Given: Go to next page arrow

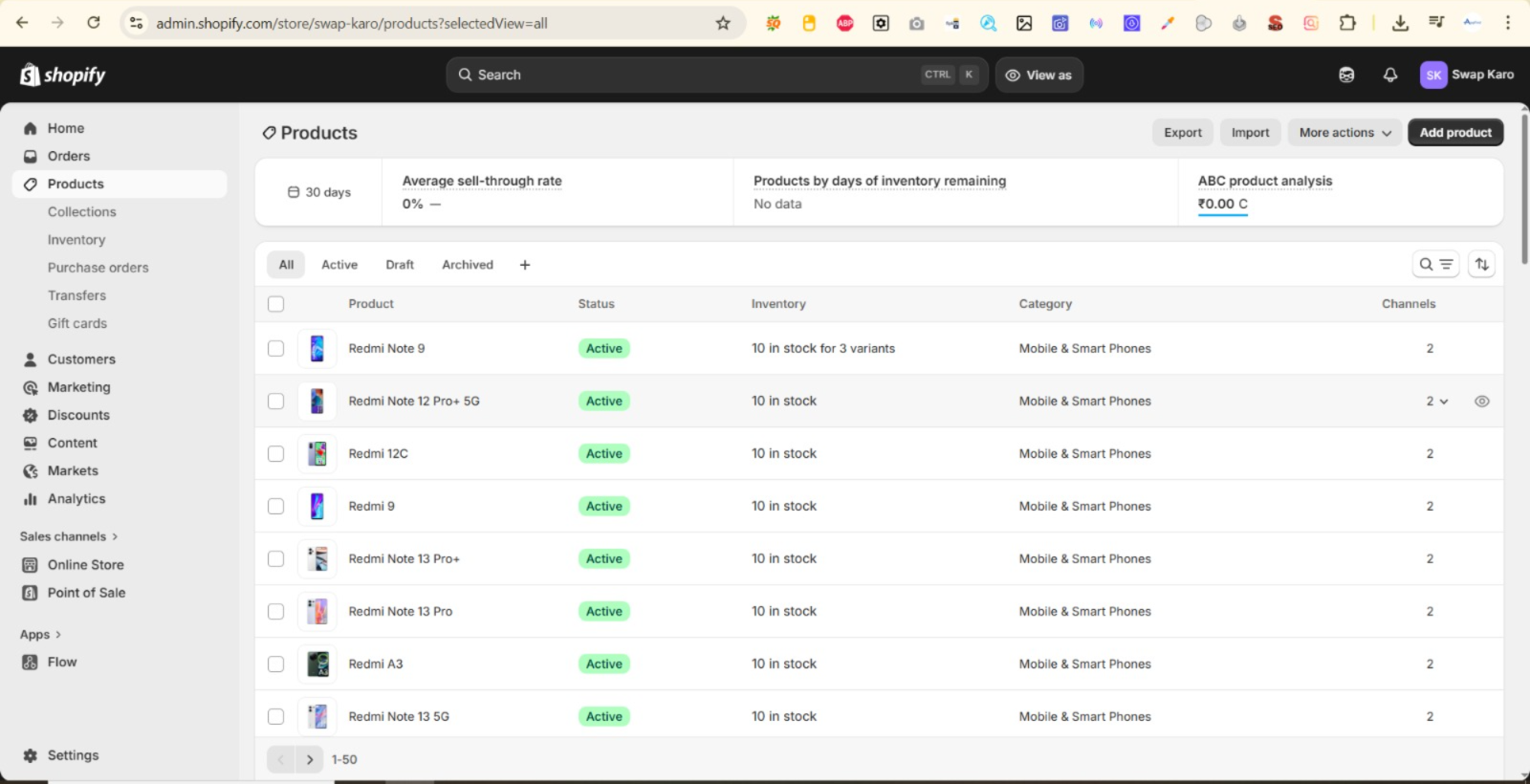Looking at the screenshot, I should coord(310,760).
